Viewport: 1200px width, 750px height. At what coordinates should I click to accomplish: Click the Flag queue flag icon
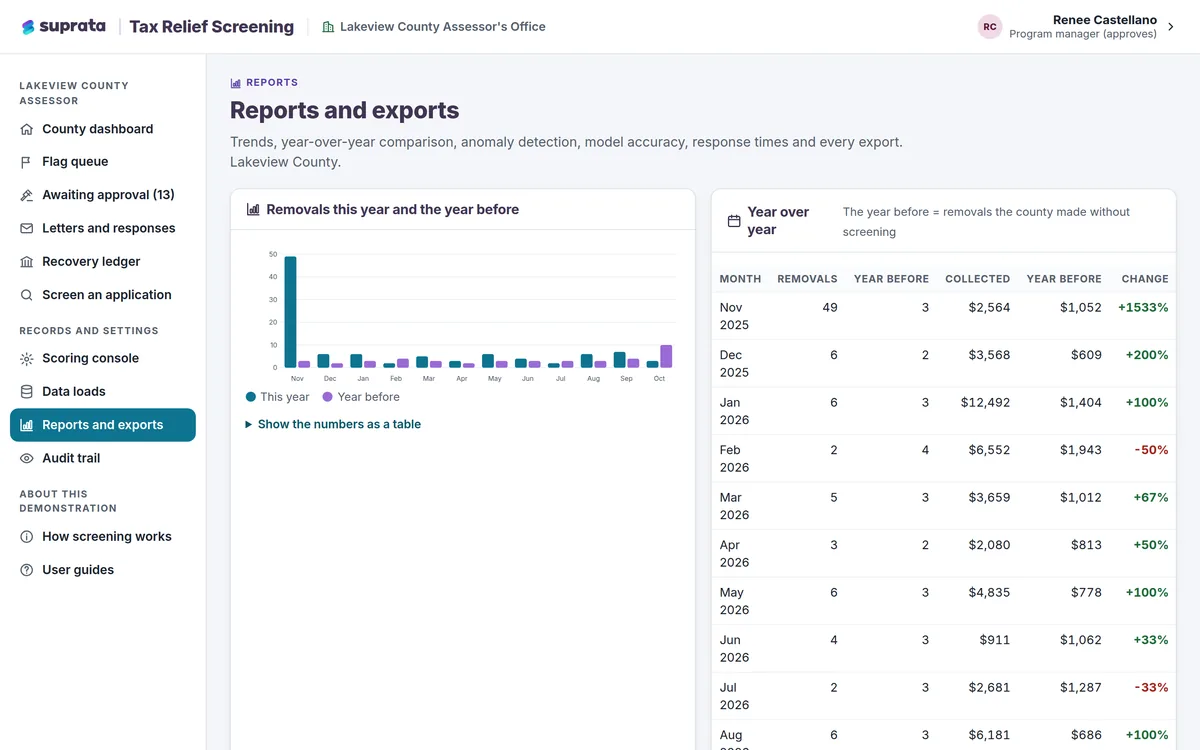[27, 162]
